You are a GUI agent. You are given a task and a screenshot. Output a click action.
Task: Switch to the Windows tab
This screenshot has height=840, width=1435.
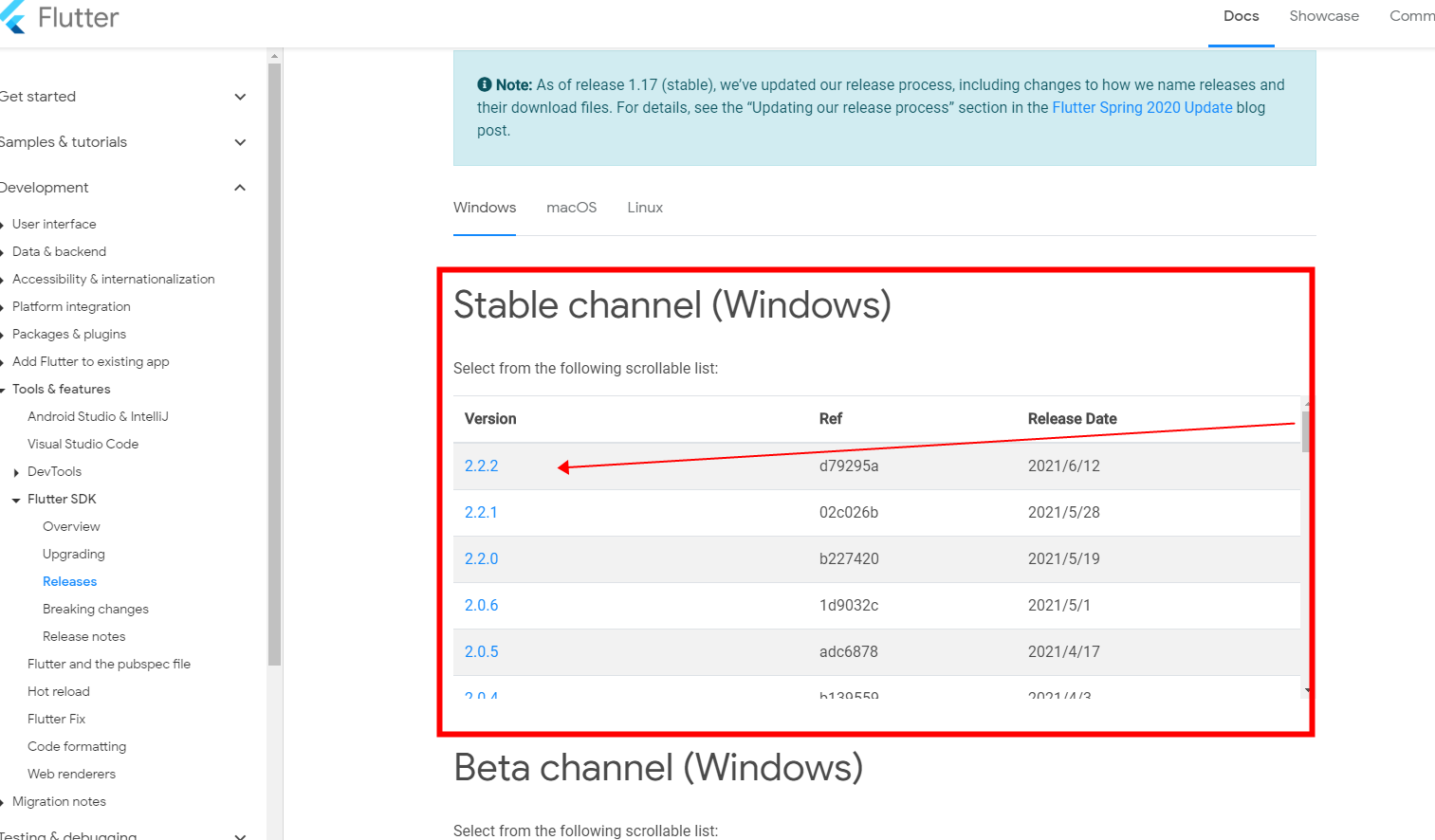click(x=485, y=208)
